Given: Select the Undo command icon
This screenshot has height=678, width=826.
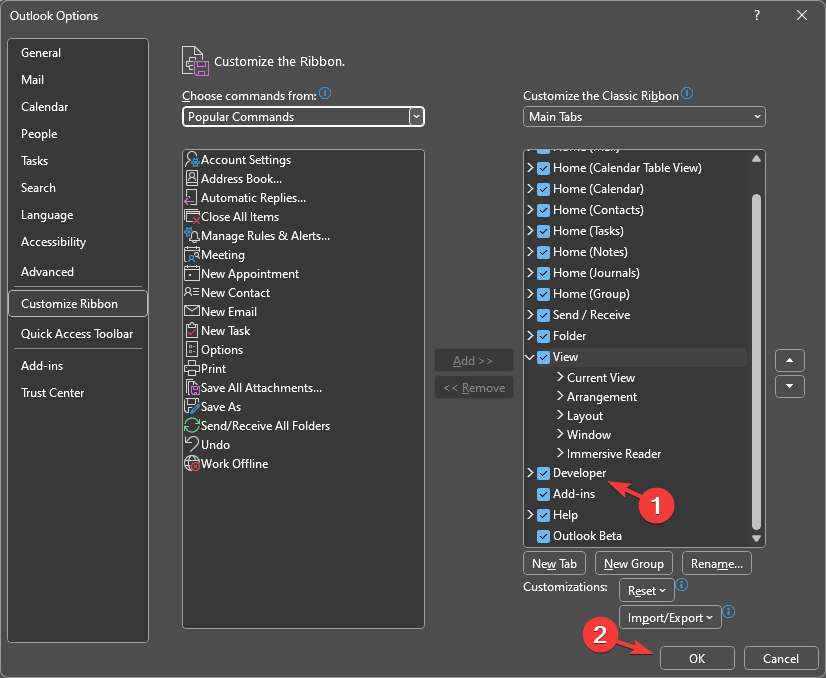Looking at the screenshot, I should coord(193,445).
